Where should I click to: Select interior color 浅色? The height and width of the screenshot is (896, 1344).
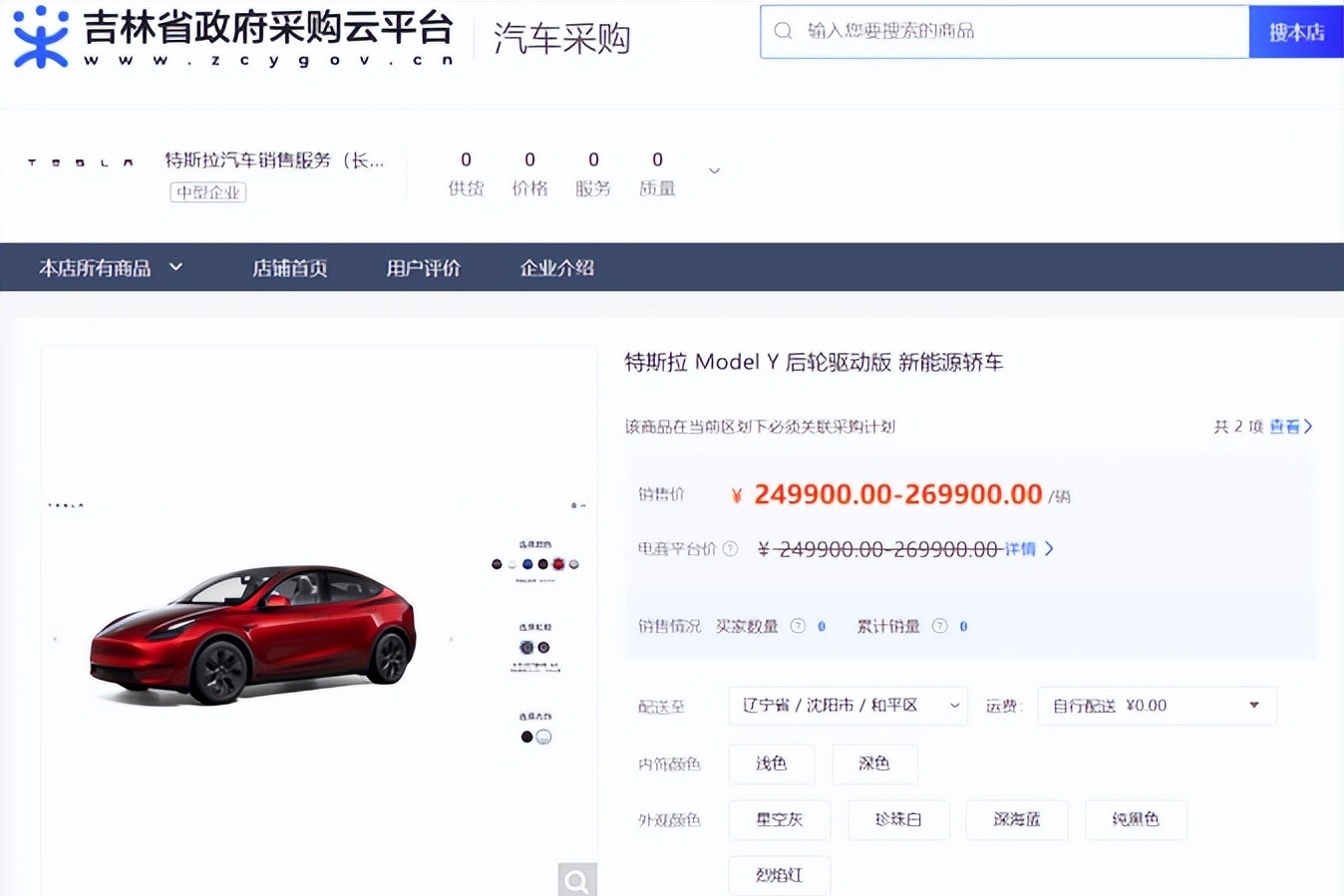click(771, 763)
